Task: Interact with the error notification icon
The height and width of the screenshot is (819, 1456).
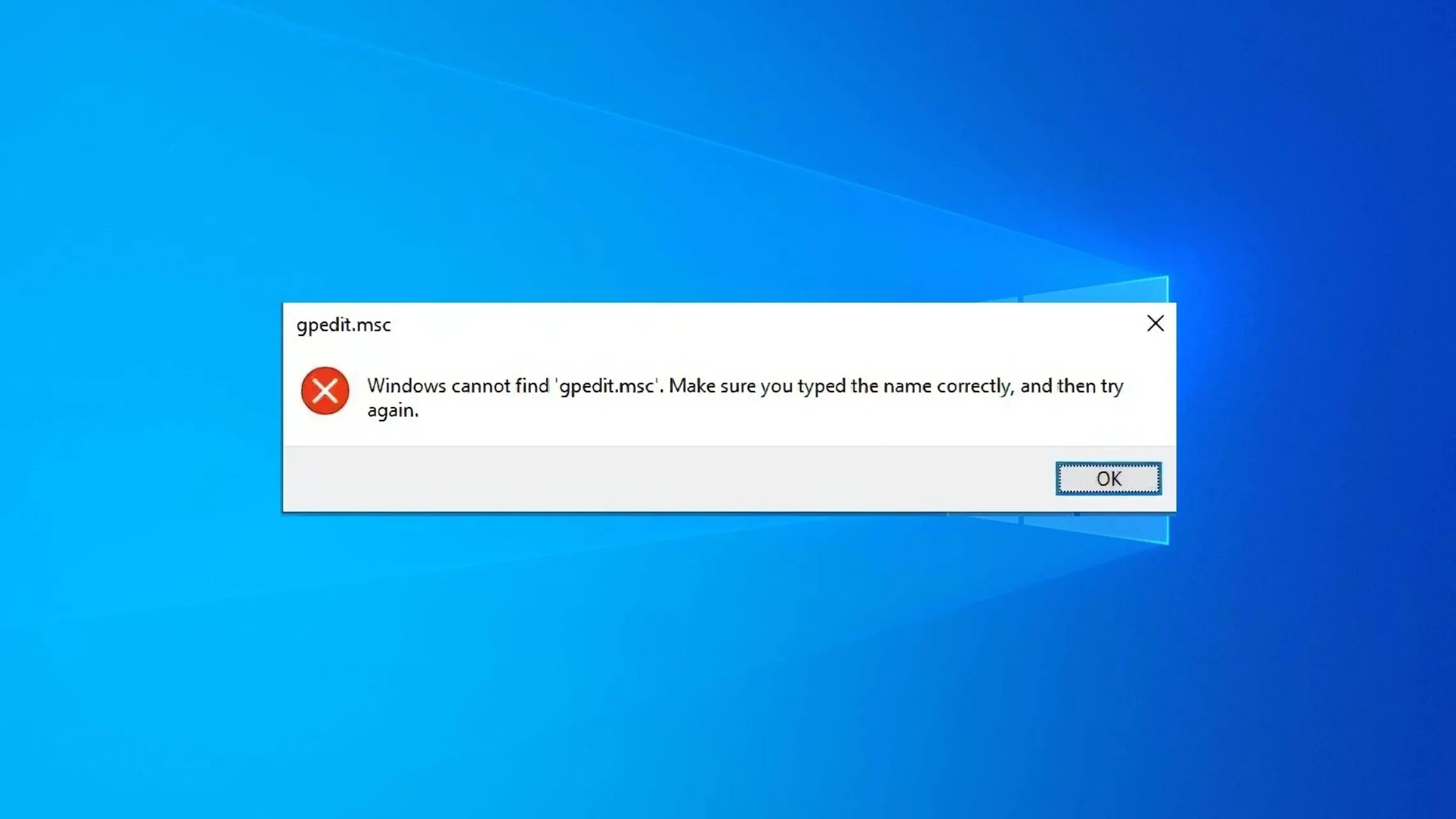Action: tap(324, 390)
